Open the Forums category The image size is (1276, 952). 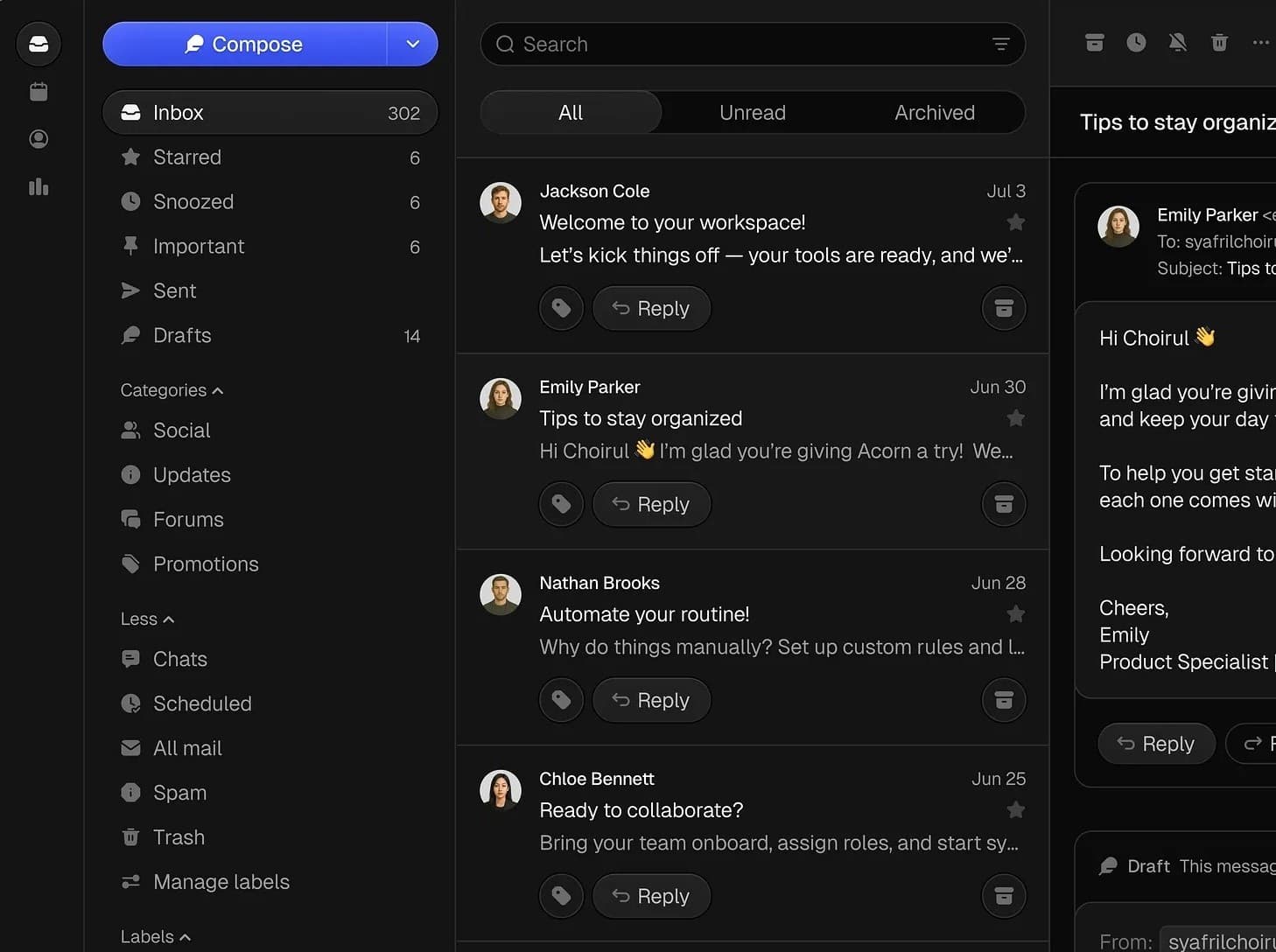tap(270, 520)
